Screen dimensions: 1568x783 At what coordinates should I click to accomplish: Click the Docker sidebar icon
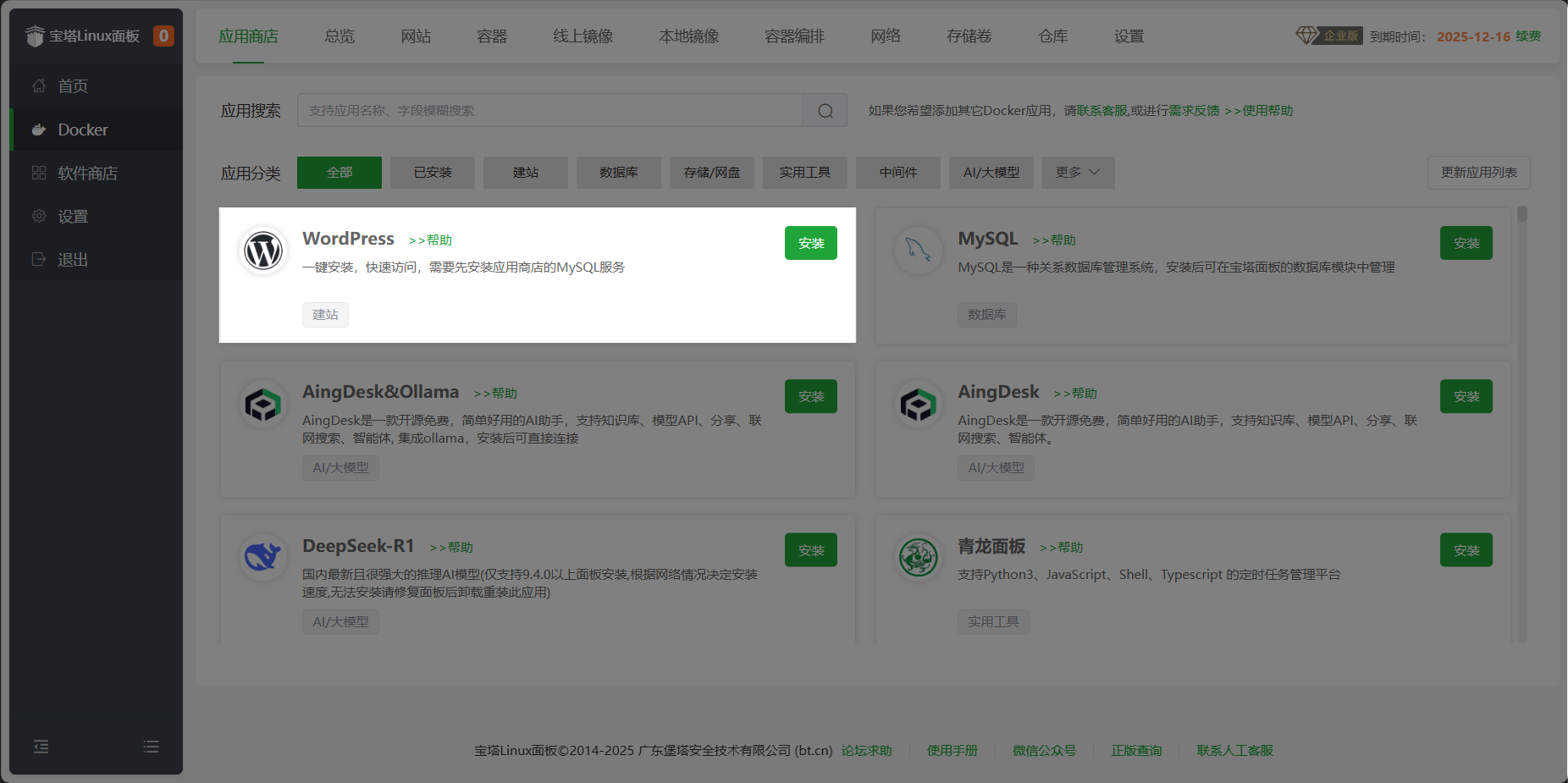(x=39, y=130)
